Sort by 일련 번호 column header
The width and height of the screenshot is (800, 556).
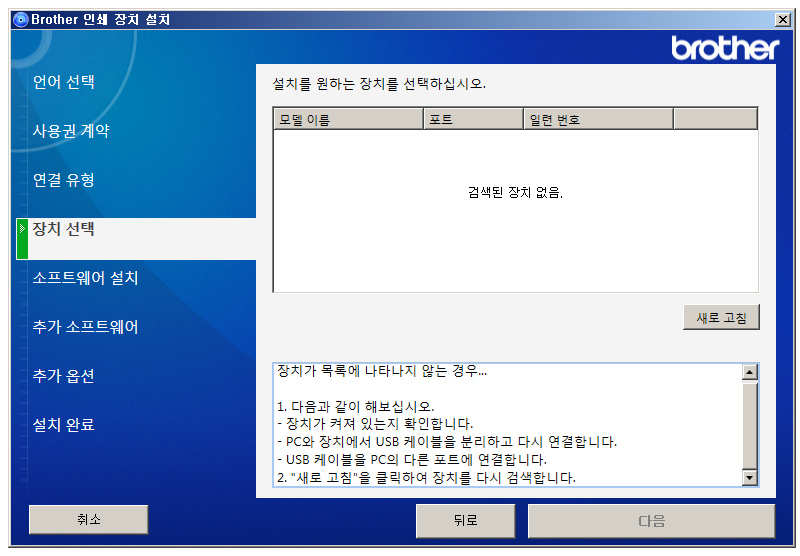point(598,119)
